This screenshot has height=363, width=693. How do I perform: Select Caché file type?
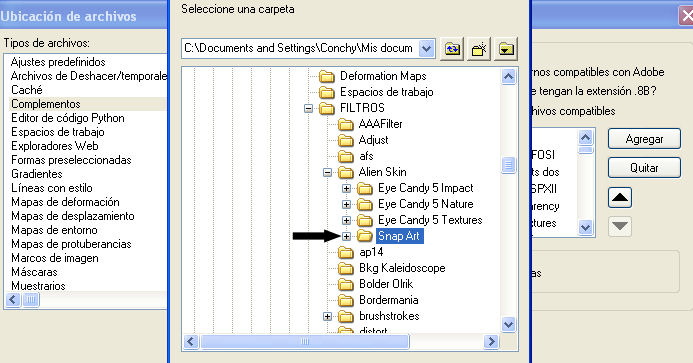[x=27, y=90]
